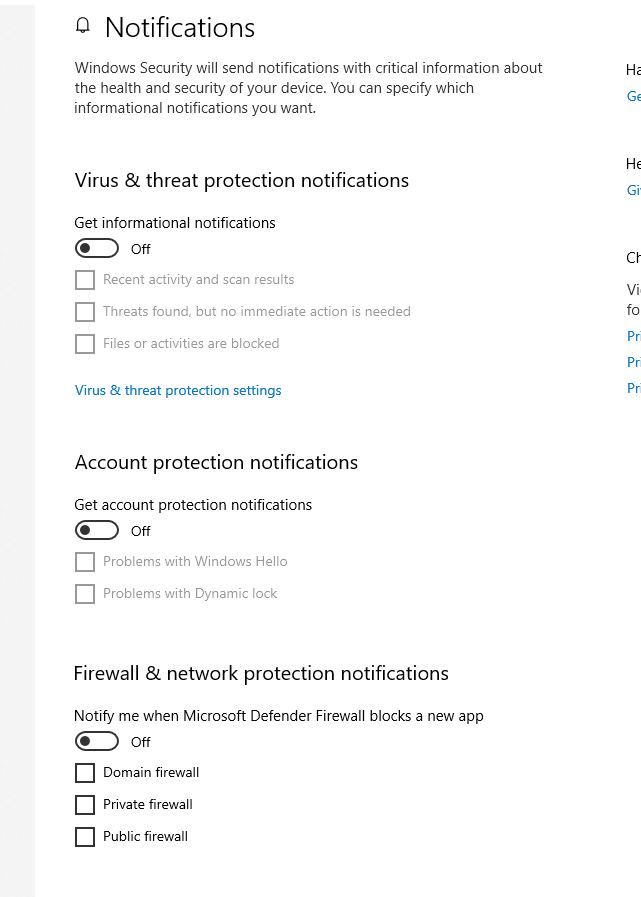Select Files or activities are blocked checkbox
641x897 pixels.
(85, 344)
